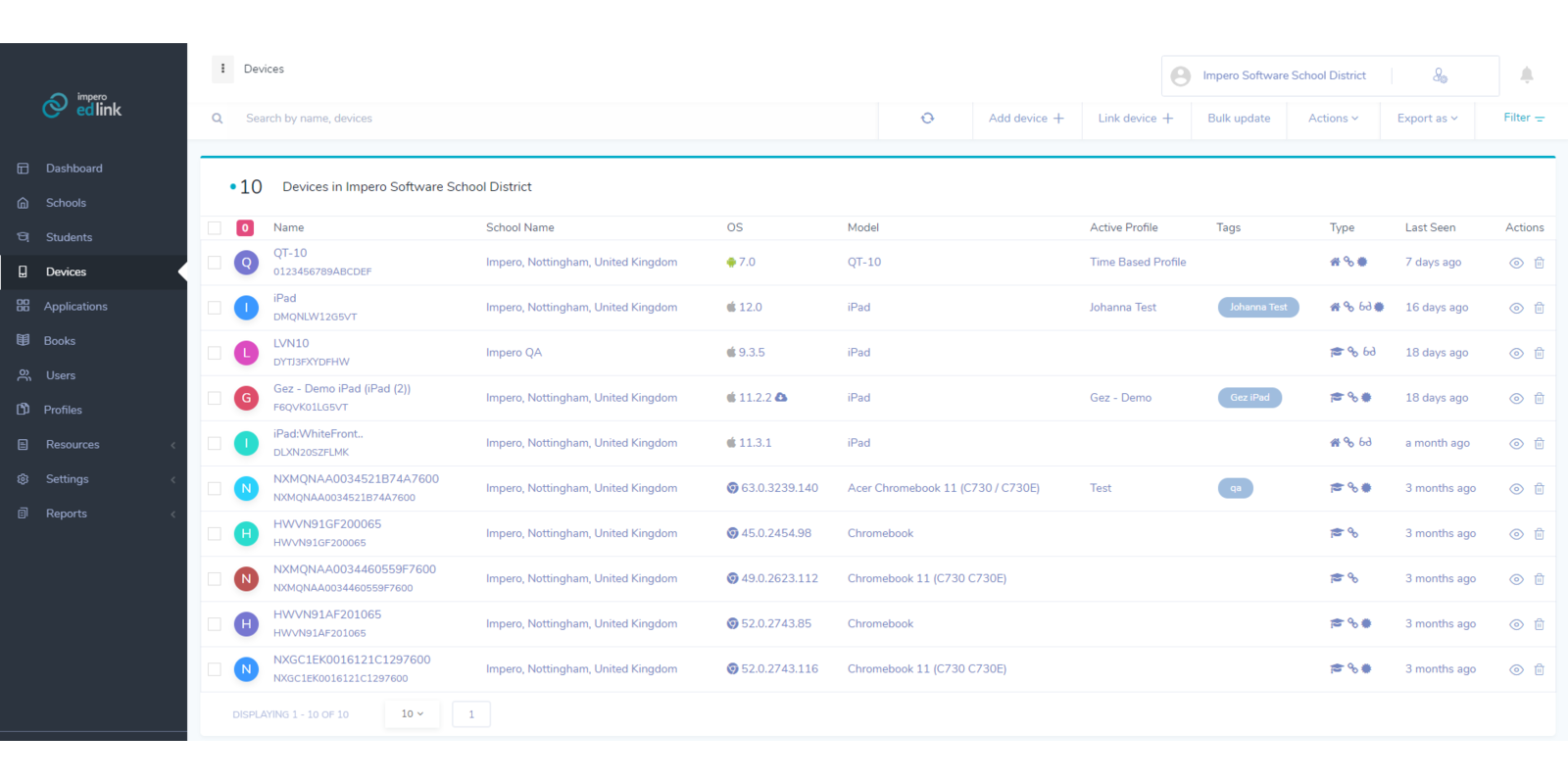Viewport: 1568px width, 784px height.
Task: Click the refresh devices icon
Action: (927, 119)
